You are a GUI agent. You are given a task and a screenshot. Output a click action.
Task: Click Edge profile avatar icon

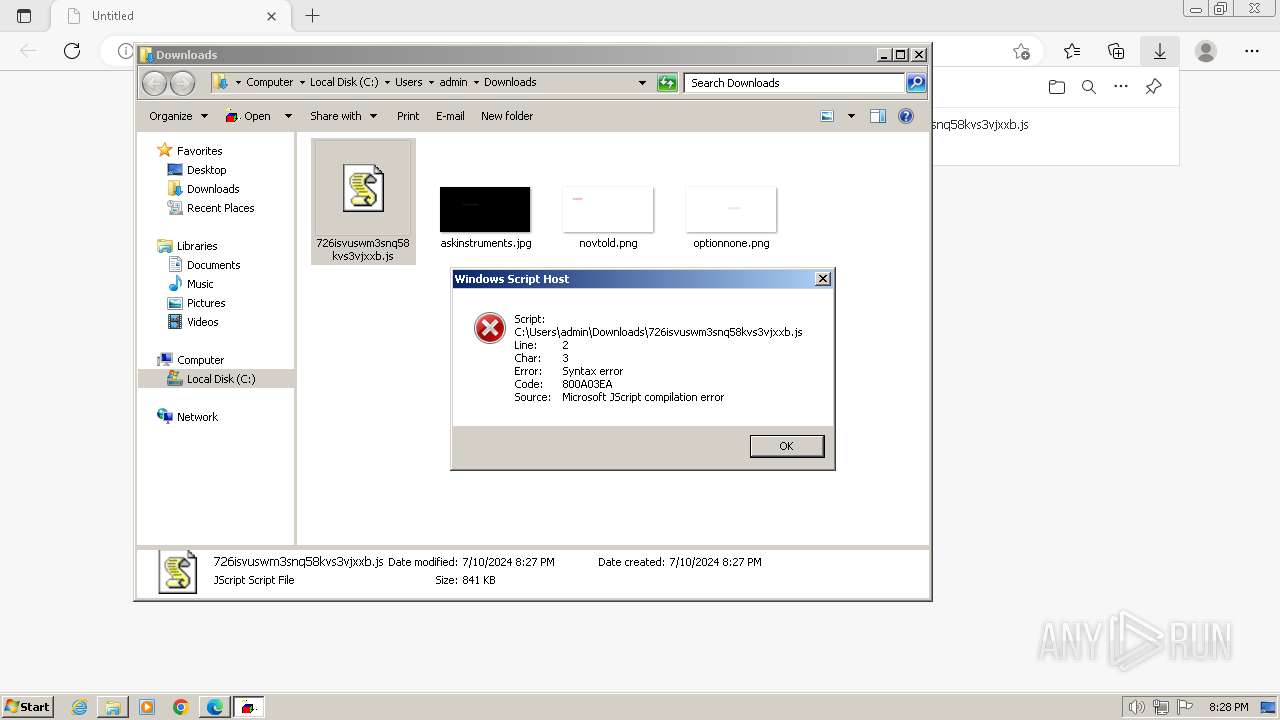tap(1206, 51)
